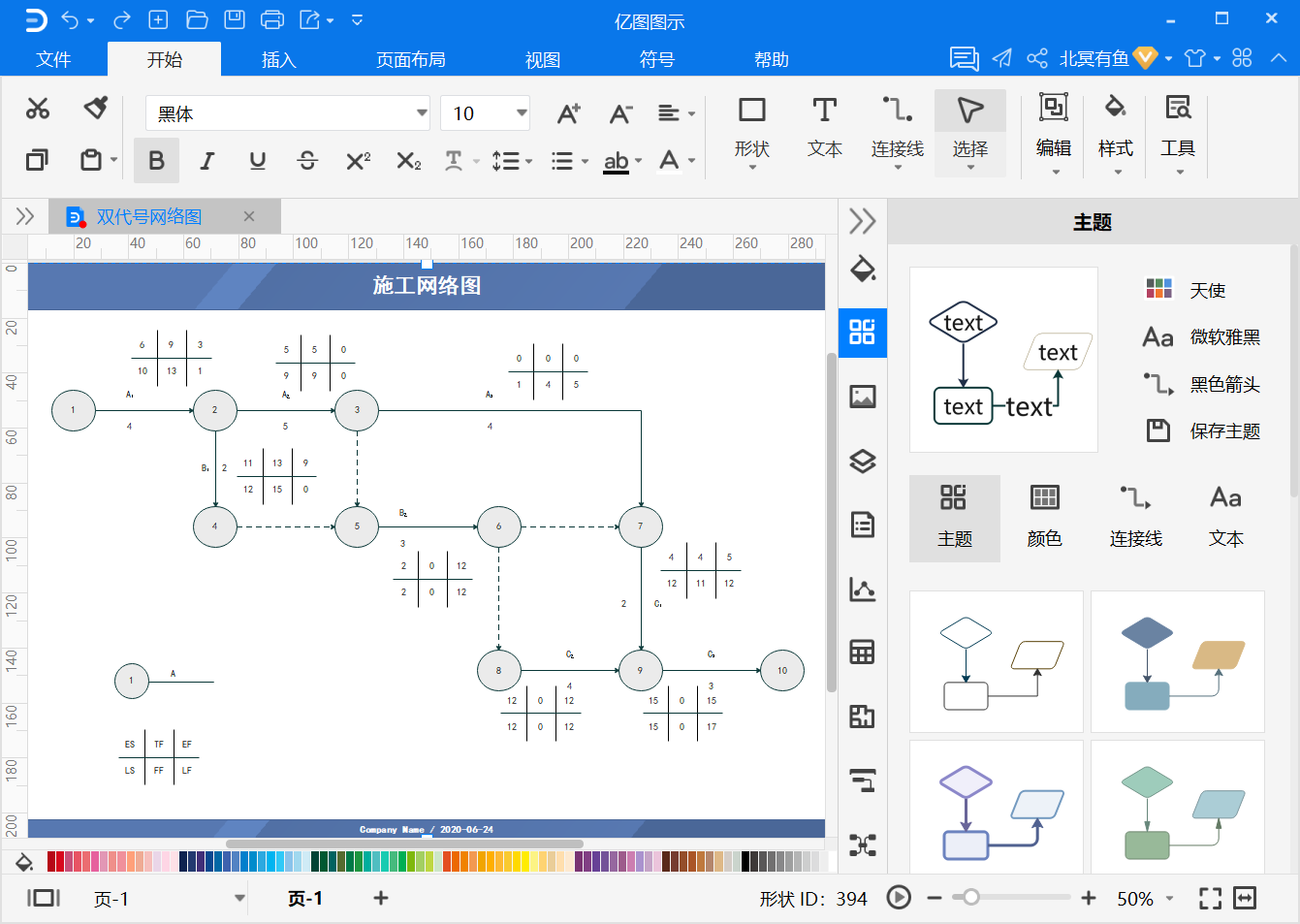Image resolution: width=1300 pixels, height=924 pixels.
Task: Select the 颜色 theme option
Action: point(1044,518)
